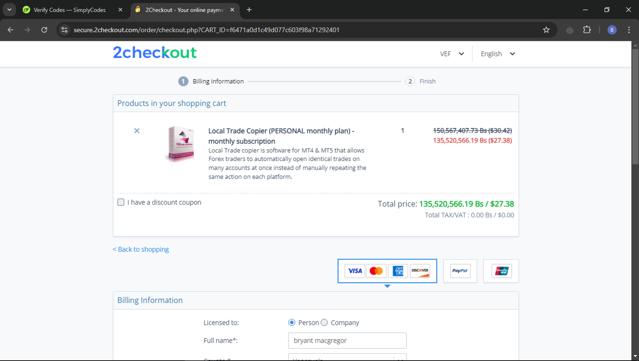Click the discounted price '135,520,566.19 Bs ($27.38)' in red

pyautogui.click(x=472, y=140)
